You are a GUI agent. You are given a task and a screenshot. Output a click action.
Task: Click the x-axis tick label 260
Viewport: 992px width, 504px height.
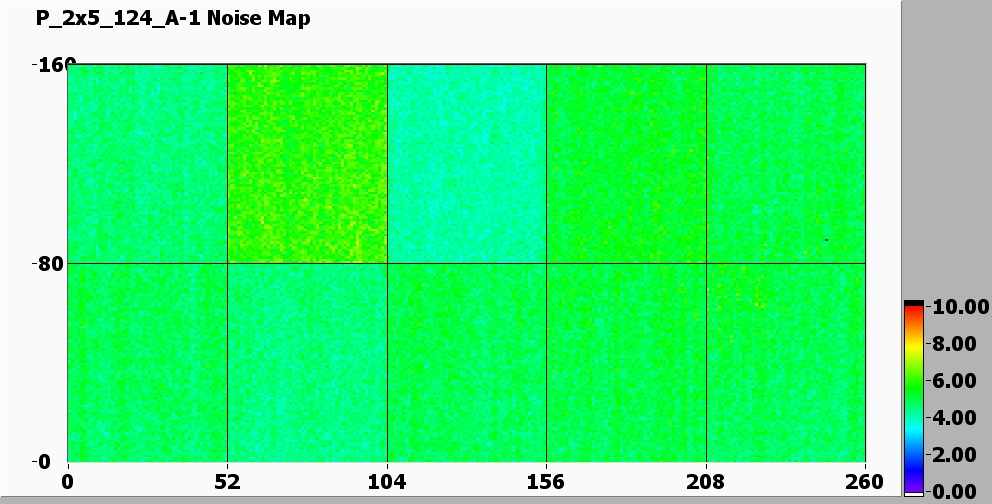[865, 483]
